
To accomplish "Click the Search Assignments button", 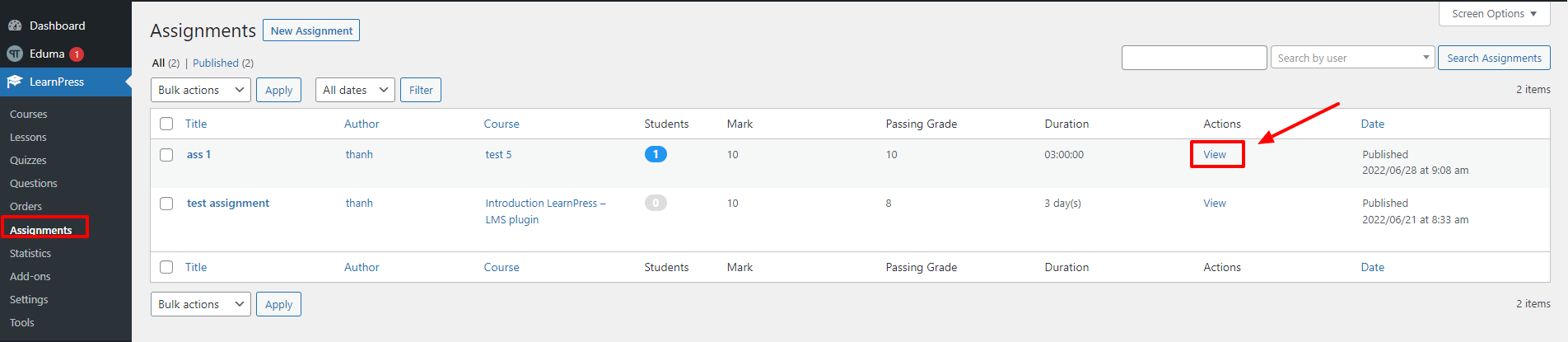I will click(1494, 58).
